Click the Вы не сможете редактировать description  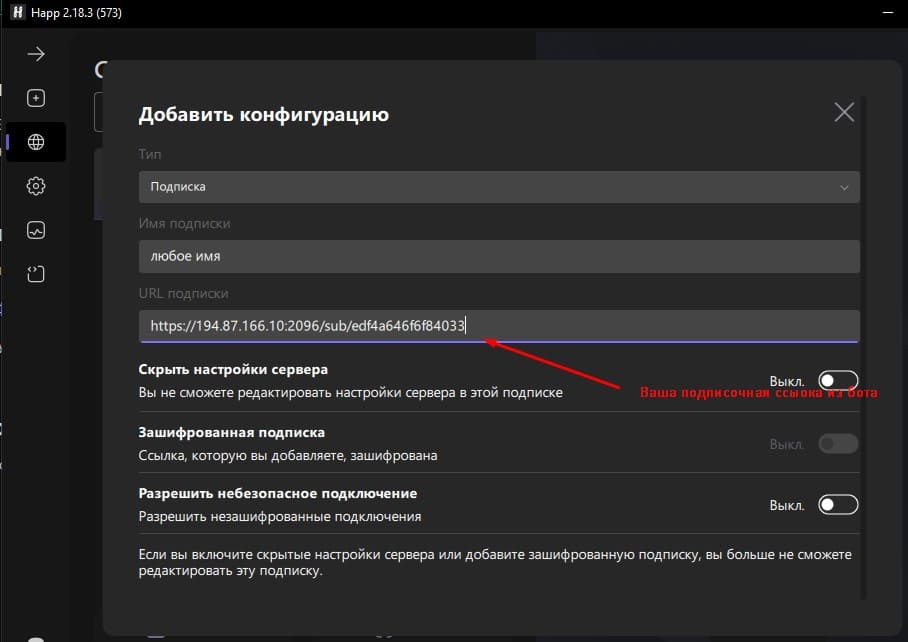coord(350,392)
